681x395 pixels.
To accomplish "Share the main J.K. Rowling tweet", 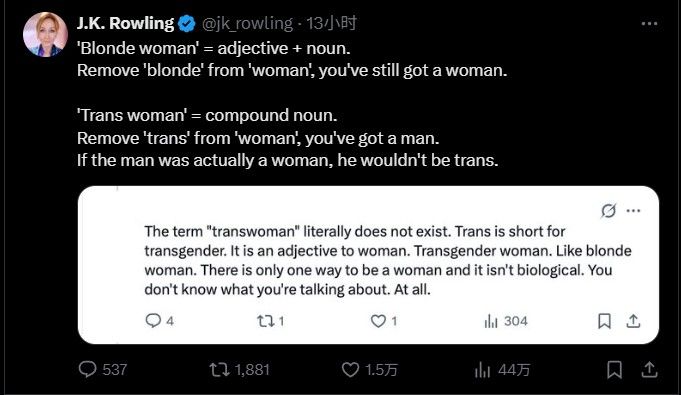I will pyautogui.click(x=649, y=370).
